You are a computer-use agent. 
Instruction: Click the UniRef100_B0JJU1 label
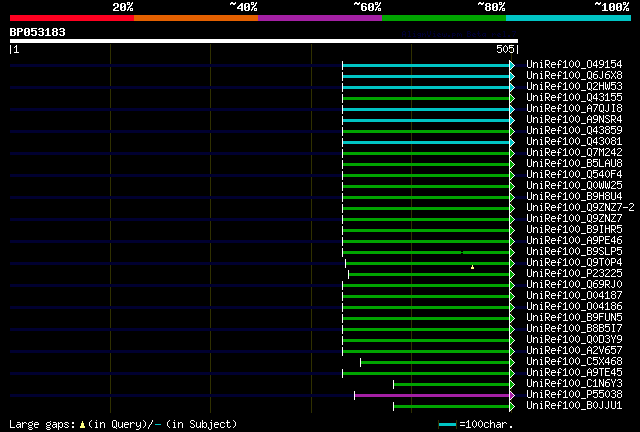coord(574,406)
